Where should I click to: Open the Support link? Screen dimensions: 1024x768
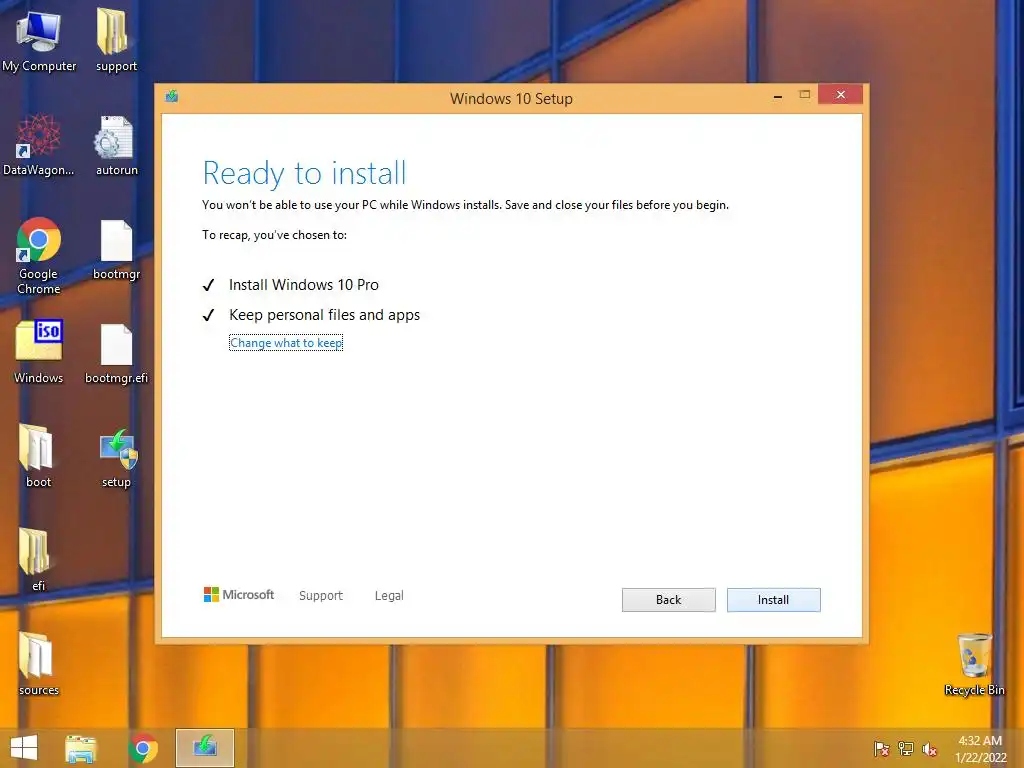click(x=321, y=596)
